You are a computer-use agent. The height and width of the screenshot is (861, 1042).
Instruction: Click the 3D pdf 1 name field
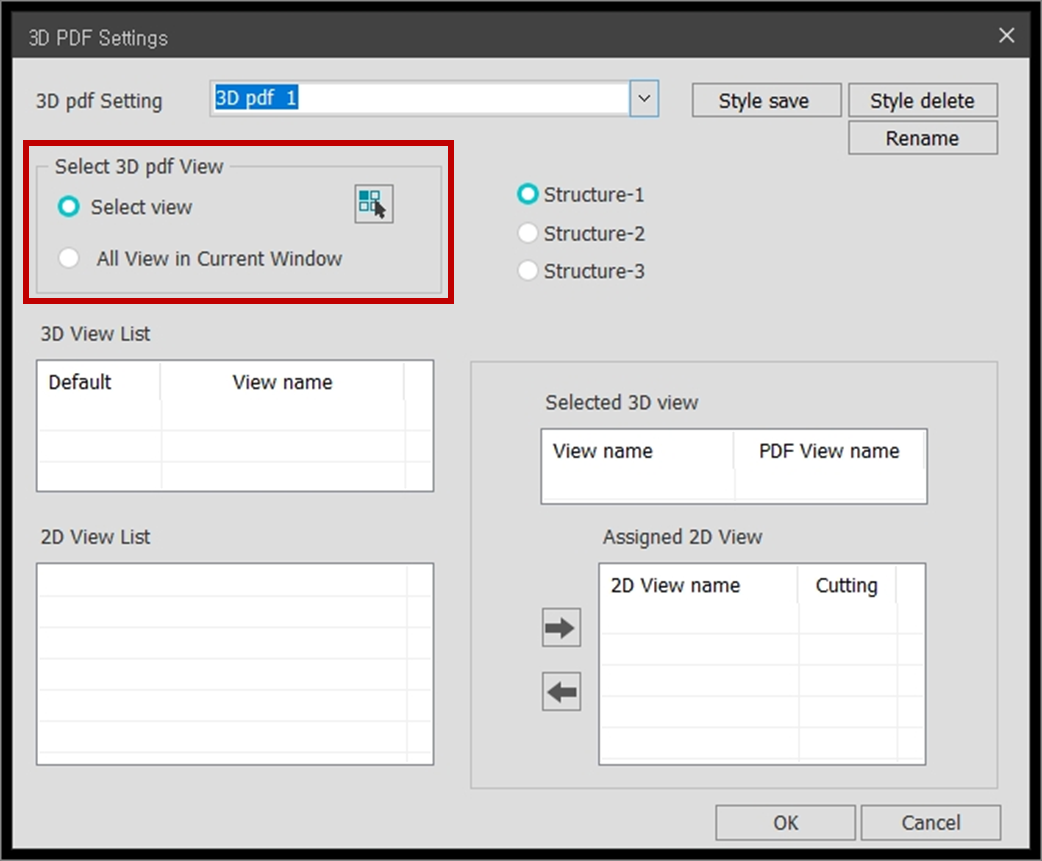click(420, 98)
